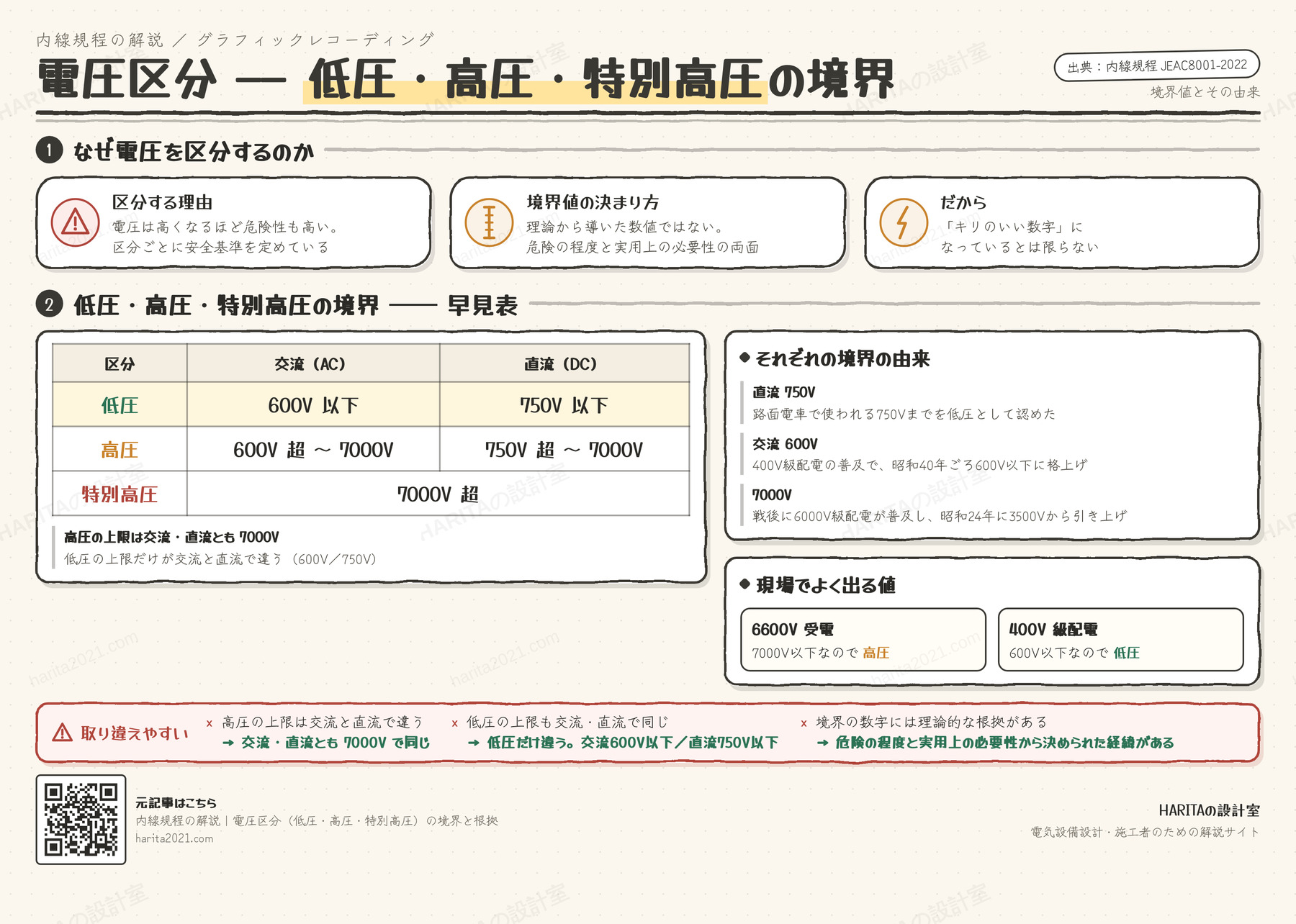Click the numbered circle 2 section marker
This screenshot has width=1296, height=924.
click(49, 304)
